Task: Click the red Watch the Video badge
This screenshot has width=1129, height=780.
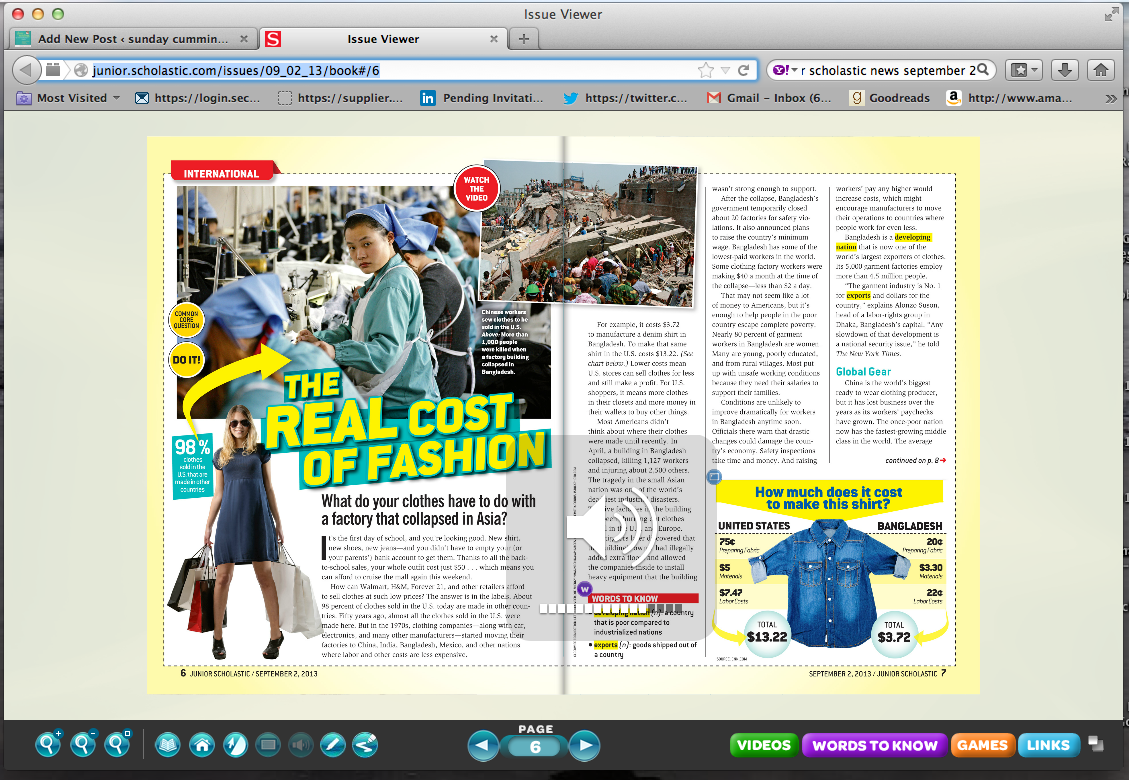Action: tap(476, 188)
